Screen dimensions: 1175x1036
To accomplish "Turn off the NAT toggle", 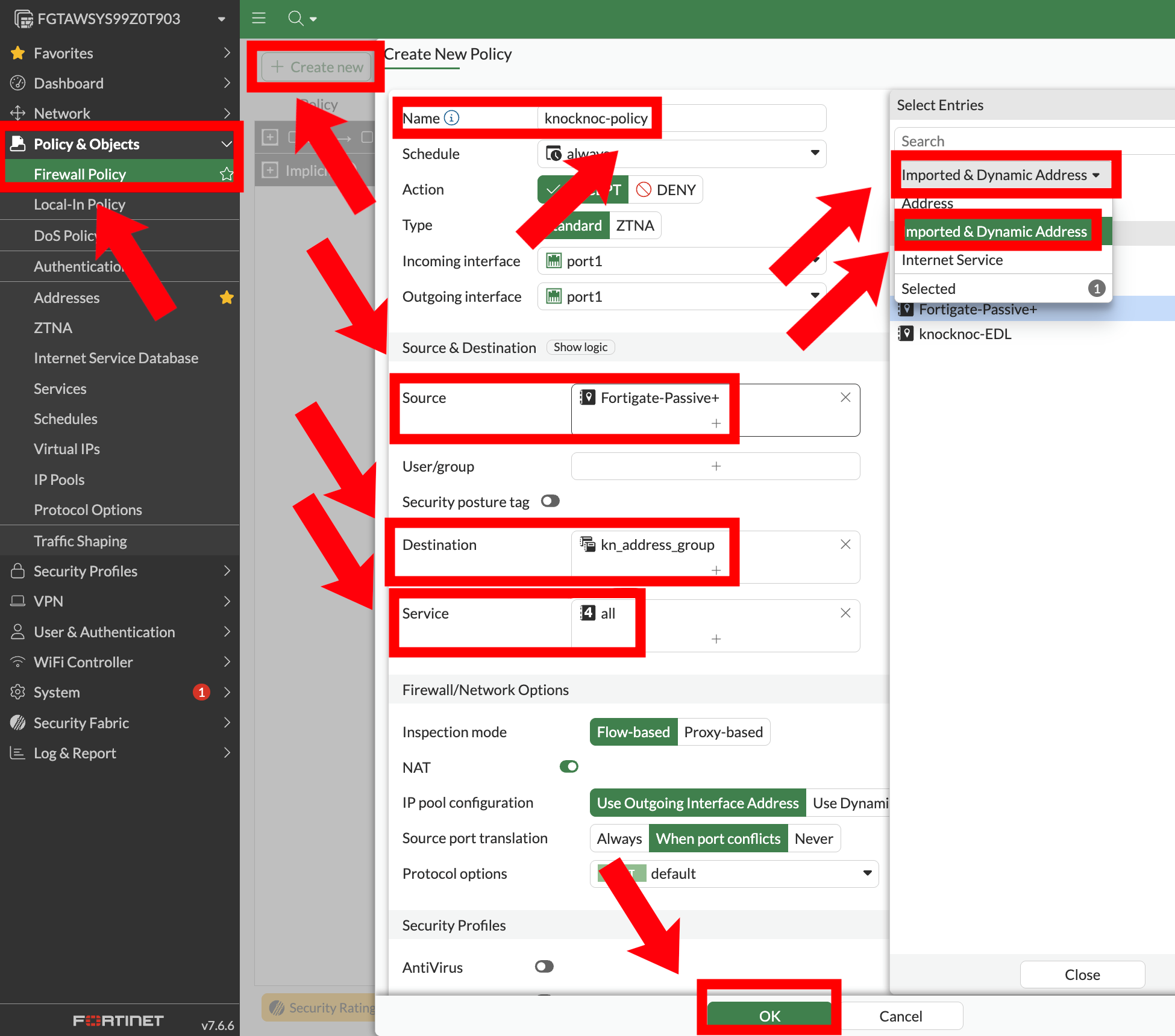I will point(568,767).
